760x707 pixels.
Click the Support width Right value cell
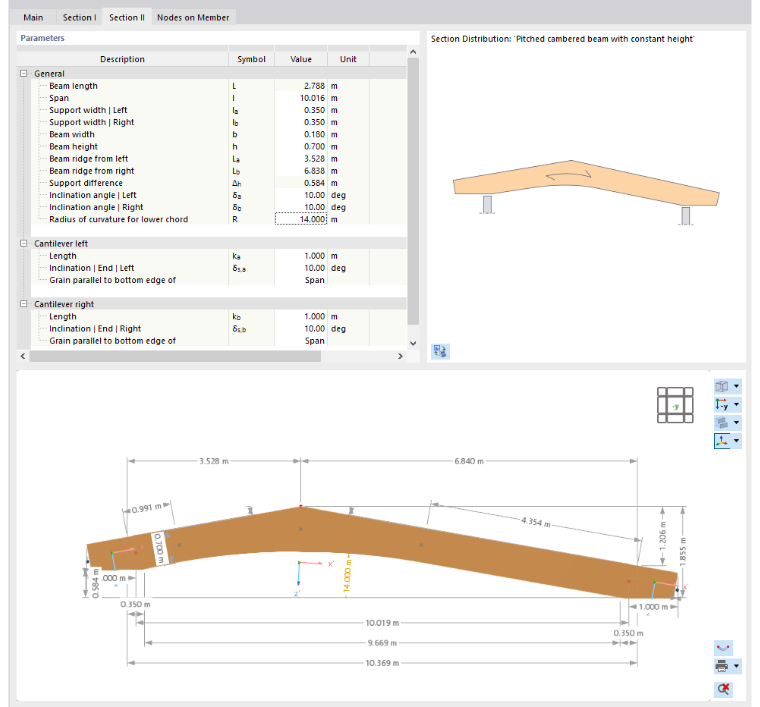(x=301, y=122)
